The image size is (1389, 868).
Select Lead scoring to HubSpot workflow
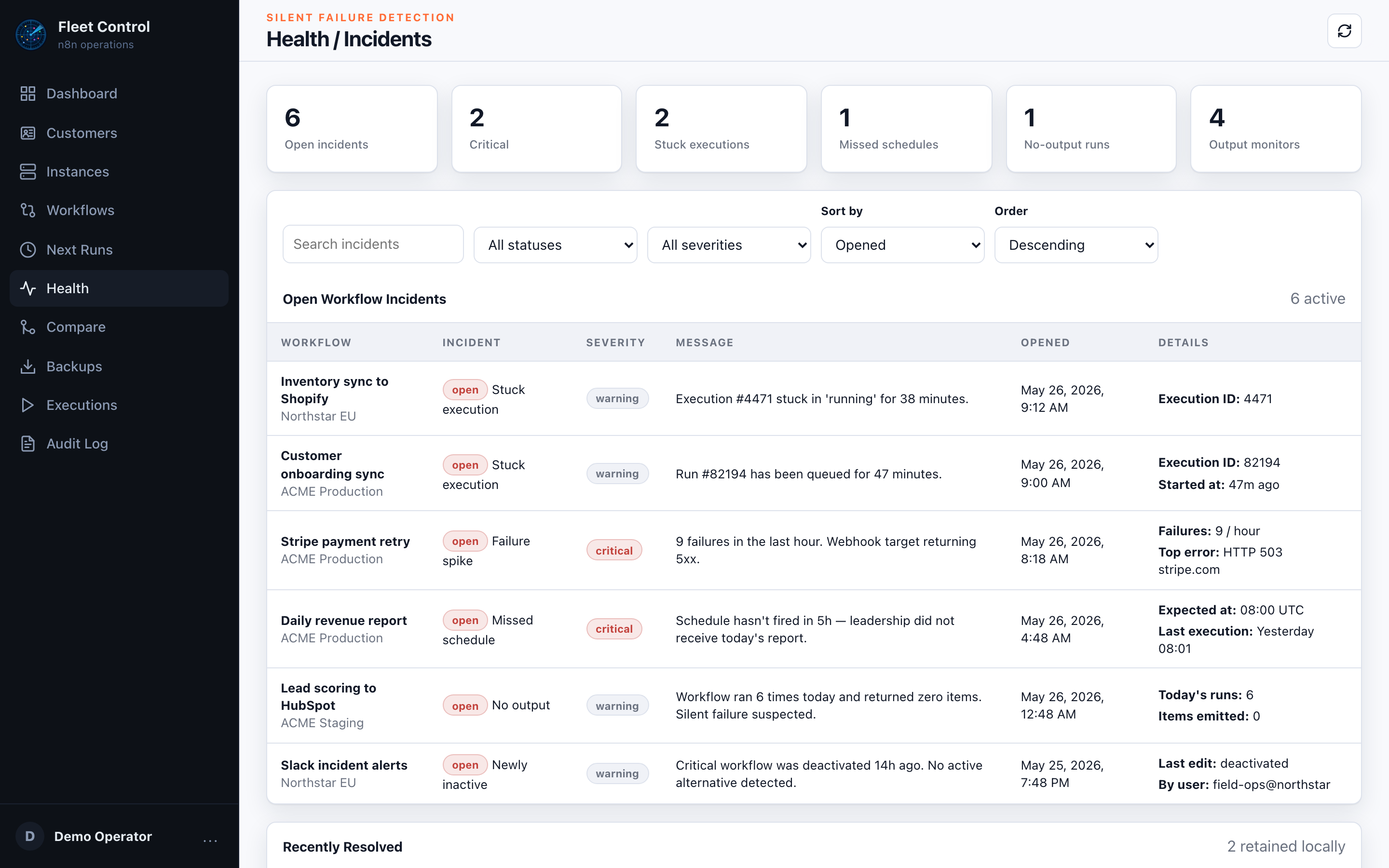(x=328, y=696)
